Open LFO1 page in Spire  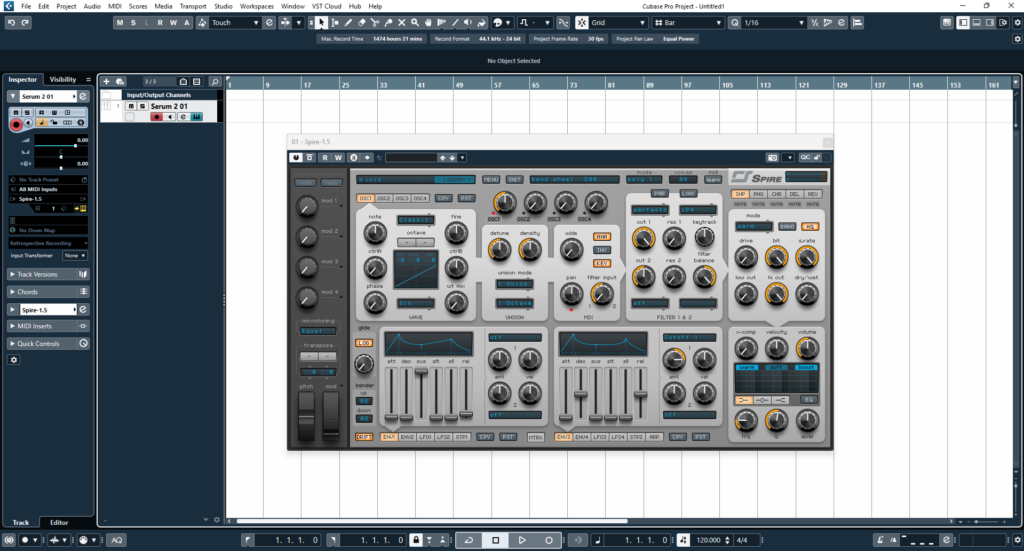tap(425, 437)
